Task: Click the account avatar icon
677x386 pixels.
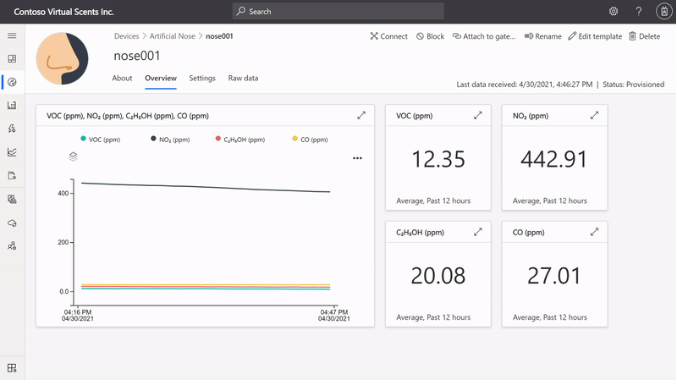Action: (664, 12)
